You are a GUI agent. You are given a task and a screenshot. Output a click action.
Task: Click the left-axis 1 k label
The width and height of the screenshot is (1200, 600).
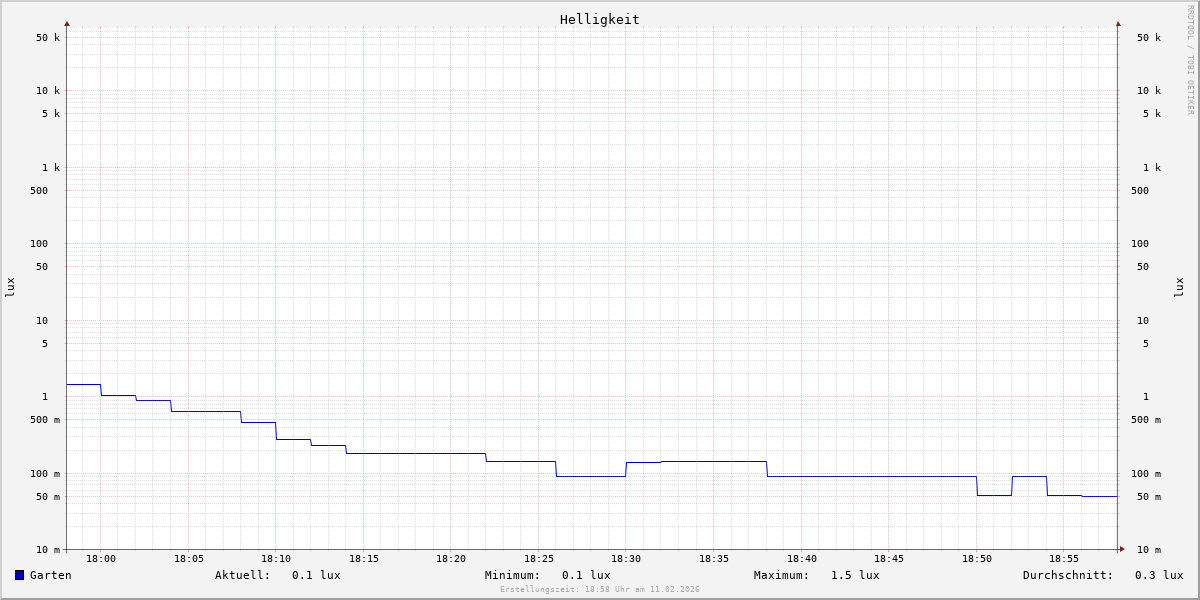point(51,168)
